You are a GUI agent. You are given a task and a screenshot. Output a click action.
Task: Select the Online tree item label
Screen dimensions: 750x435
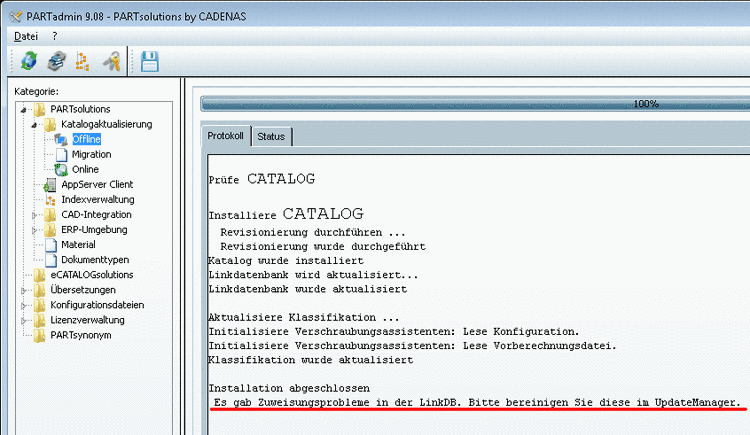click(x=85, y=169)
